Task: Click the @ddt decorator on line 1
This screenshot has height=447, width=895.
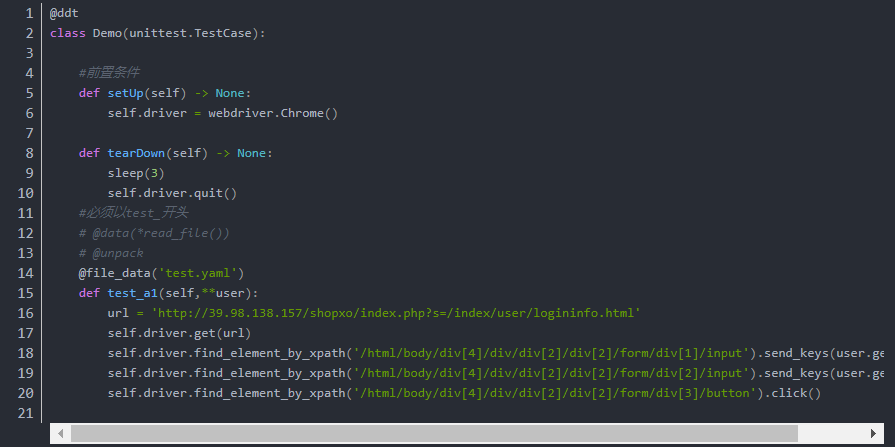Action: (64, 13)
